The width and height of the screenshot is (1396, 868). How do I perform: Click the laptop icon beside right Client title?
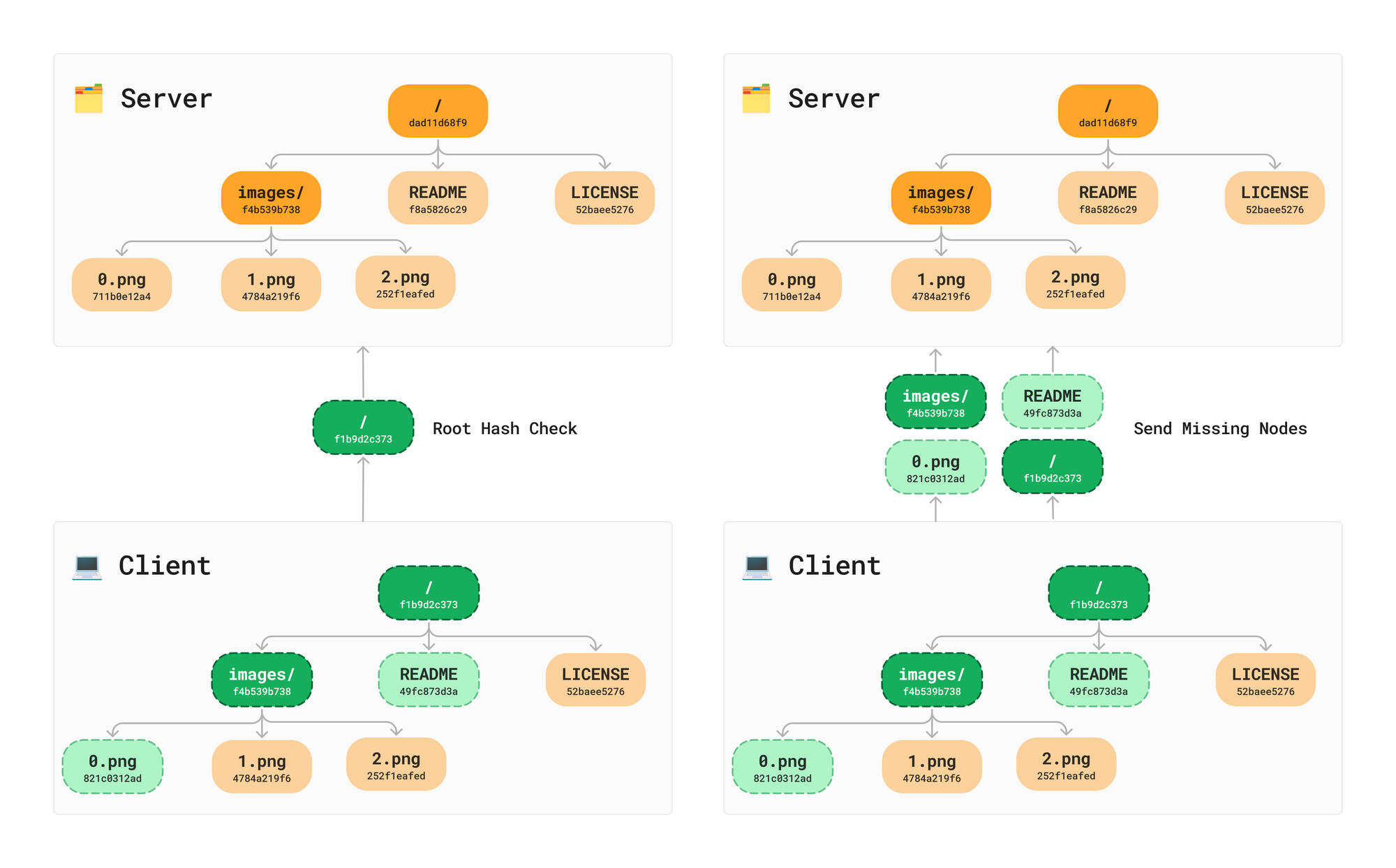click(757, 566)
